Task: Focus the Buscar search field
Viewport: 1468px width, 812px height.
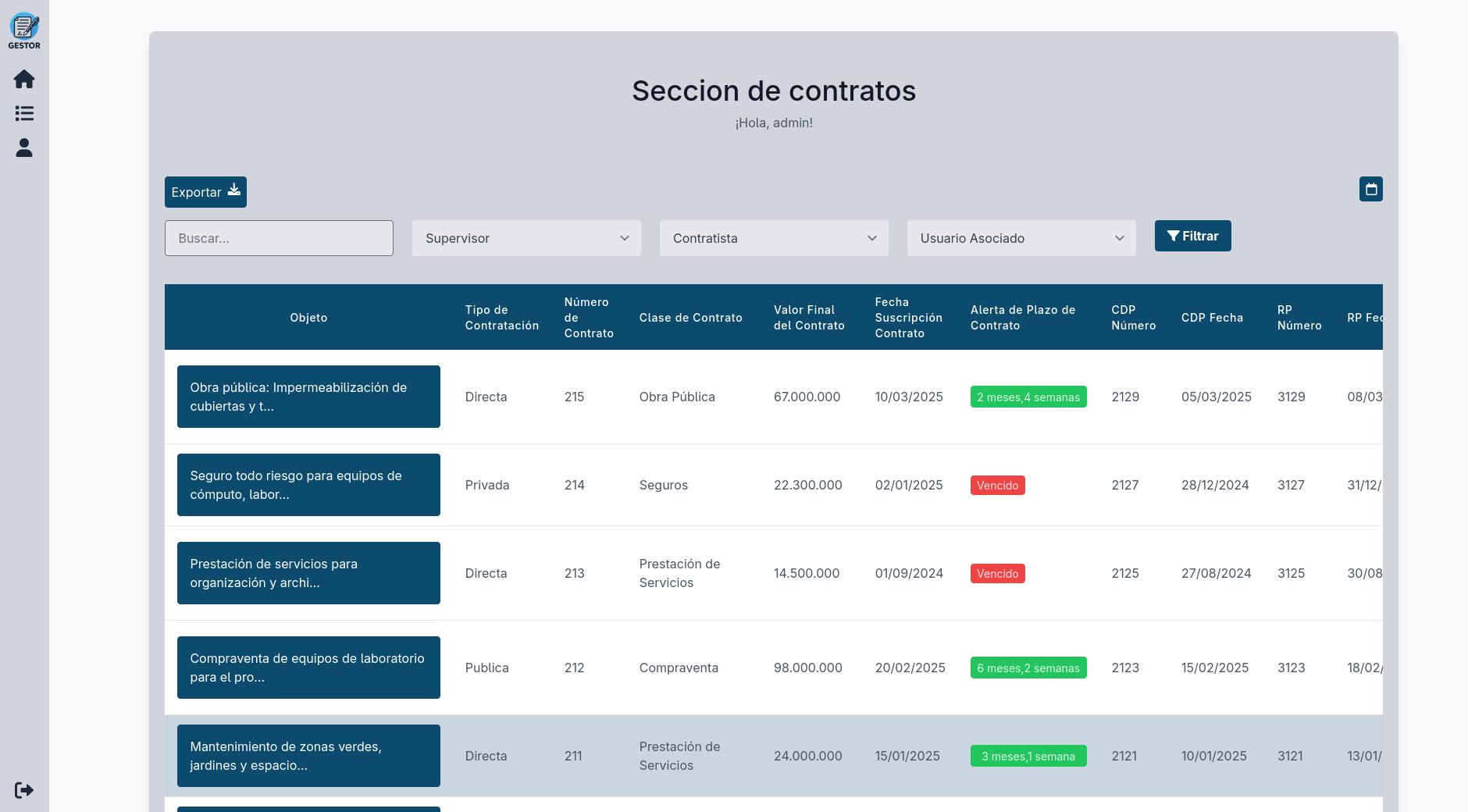Action: pyautogui.click(x=279, y=238)
